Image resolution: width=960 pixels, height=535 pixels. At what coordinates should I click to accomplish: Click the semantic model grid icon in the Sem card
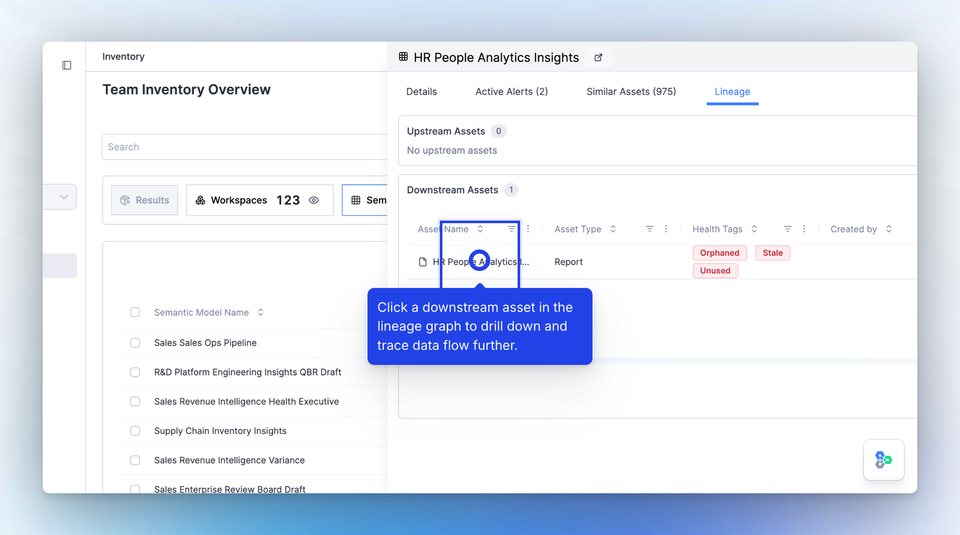[356, 200]
